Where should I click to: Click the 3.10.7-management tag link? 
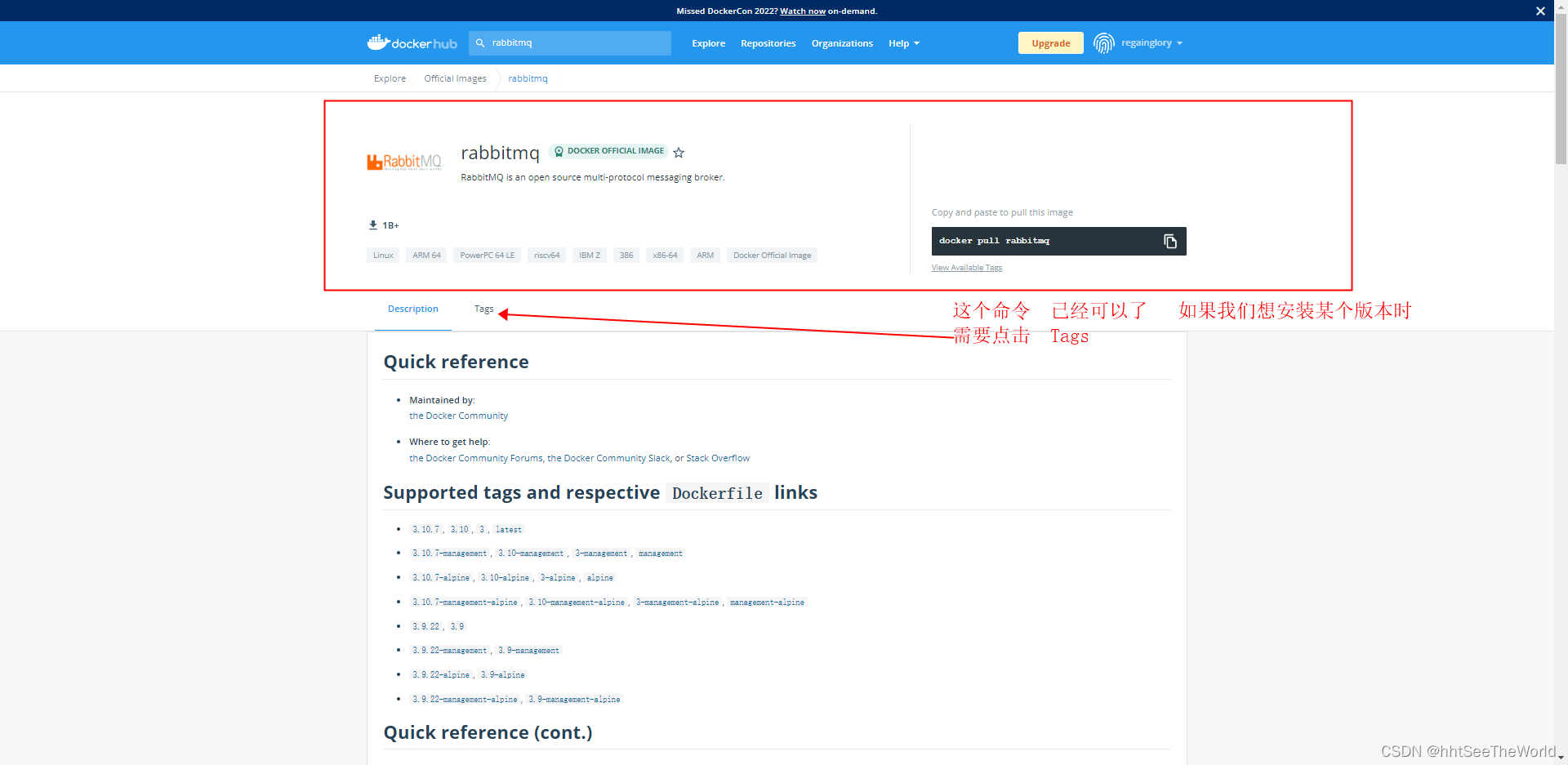(449, 554)
